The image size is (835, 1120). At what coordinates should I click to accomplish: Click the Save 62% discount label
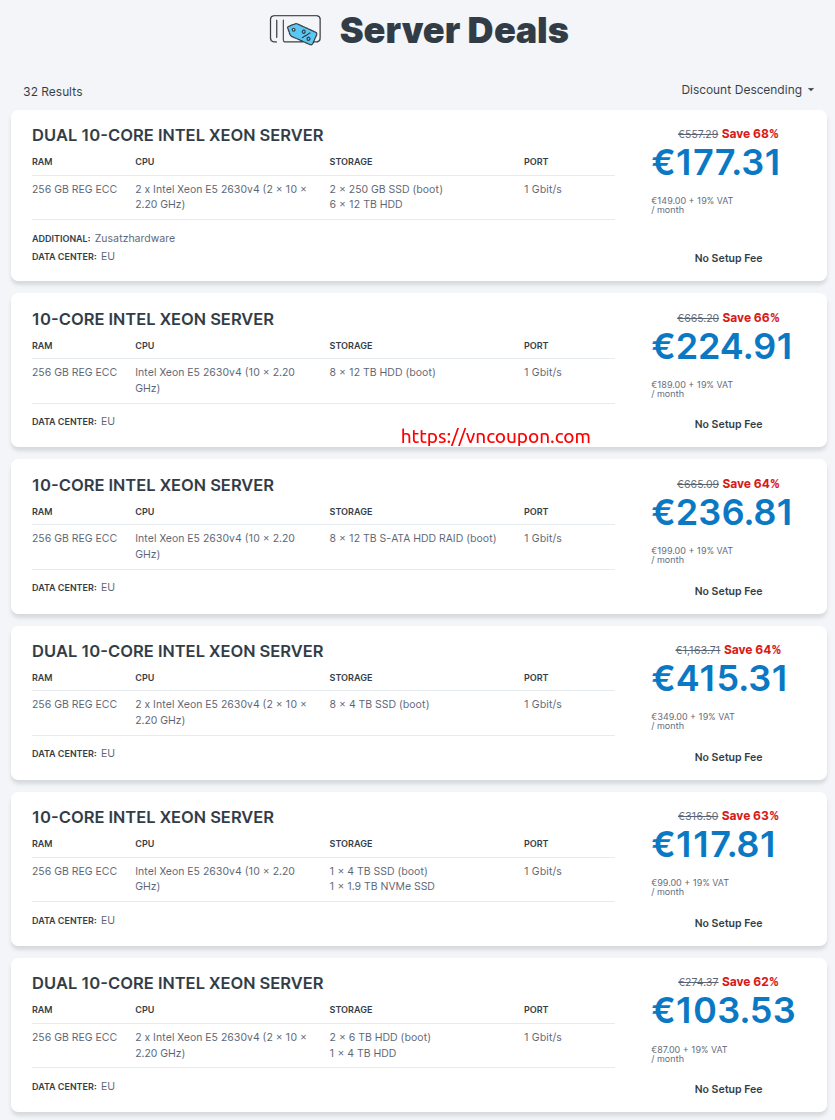click(x=750, y=981)
